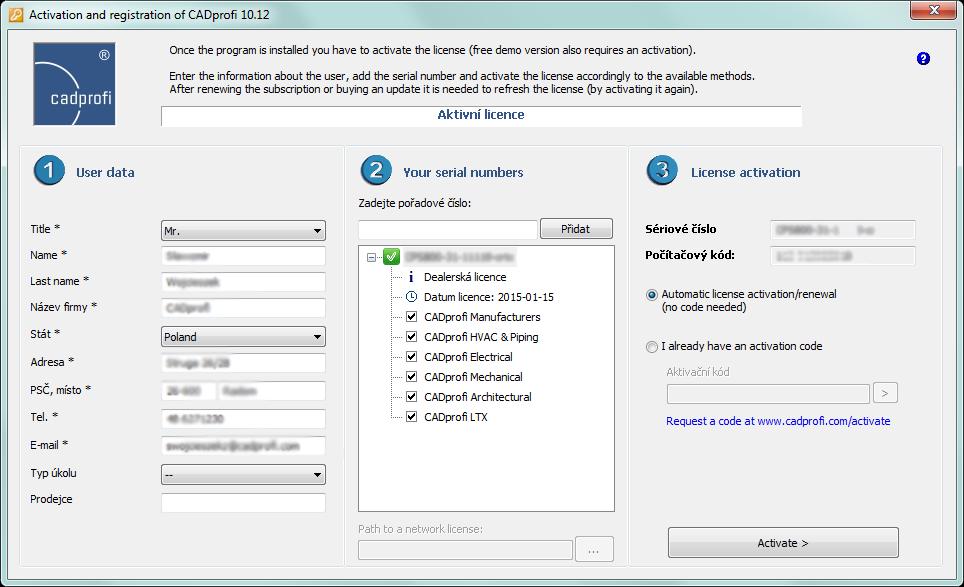The height and width of the screenshot is (587, 964).
Task: Click the Adresa input field
Action: pos(243,363)
